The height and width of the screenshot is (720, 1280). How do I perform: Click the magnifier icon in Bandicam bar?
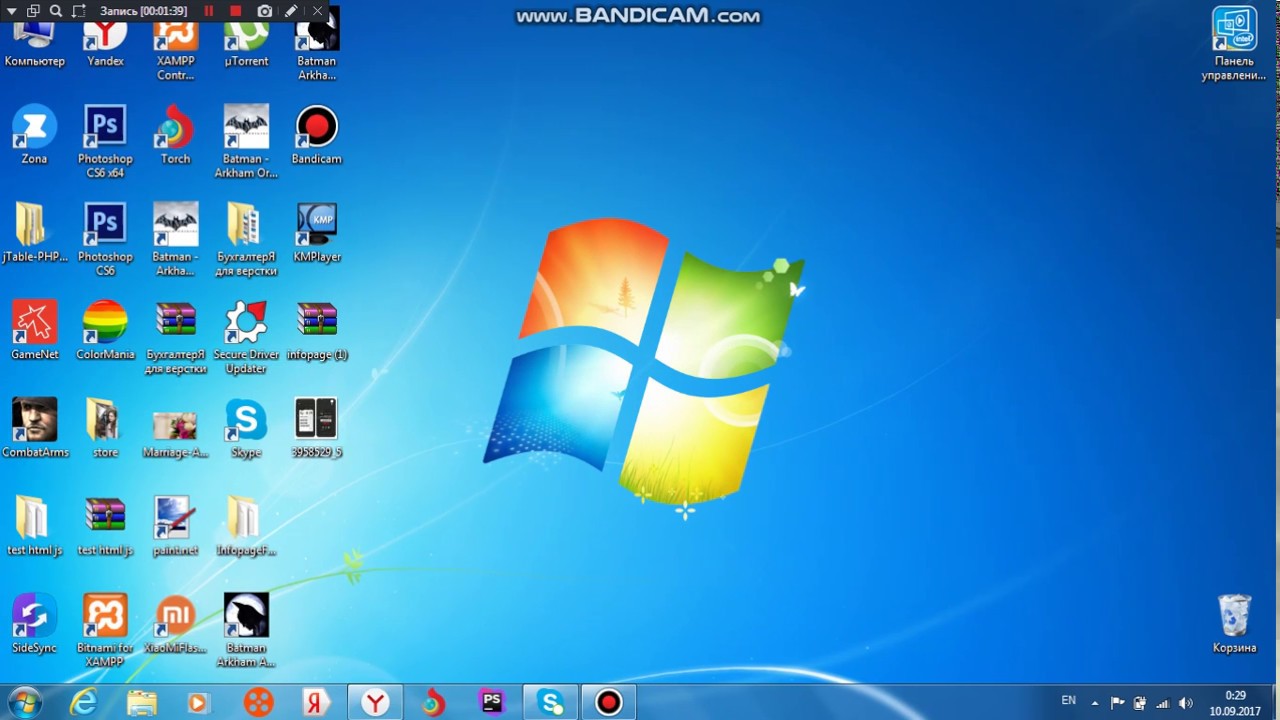point(56,11)
